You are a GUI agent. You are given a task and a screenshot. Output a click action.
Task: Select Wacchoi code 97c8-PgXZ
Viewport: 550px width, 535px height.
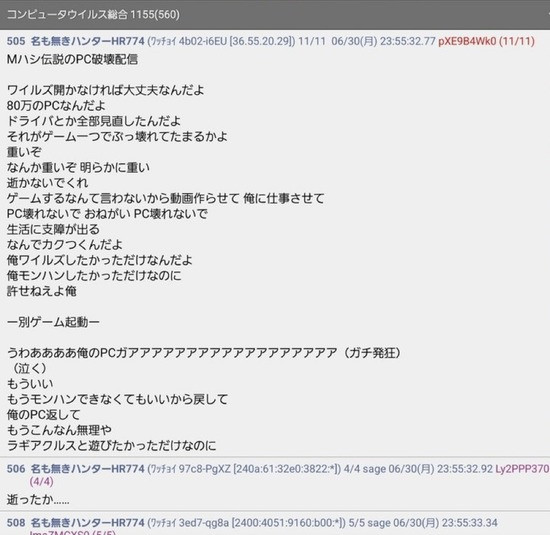[x=204, y=469]
